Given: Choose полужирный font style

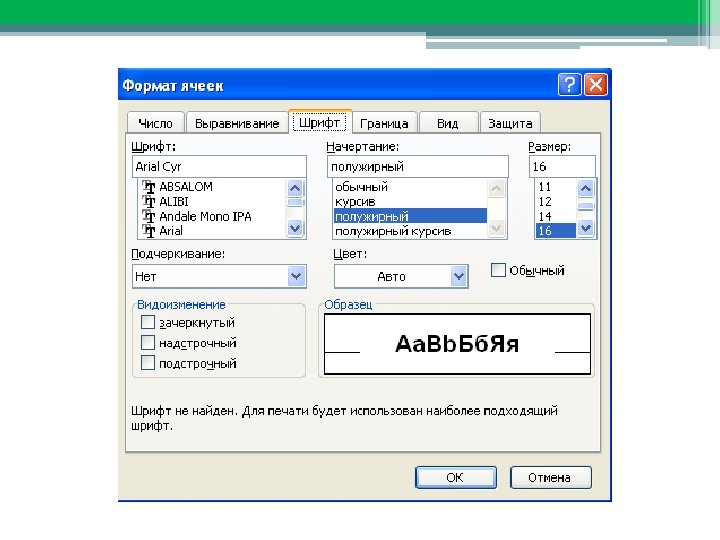Looking at the screenshot, I should pyautogui.click(x=410, y=216).
